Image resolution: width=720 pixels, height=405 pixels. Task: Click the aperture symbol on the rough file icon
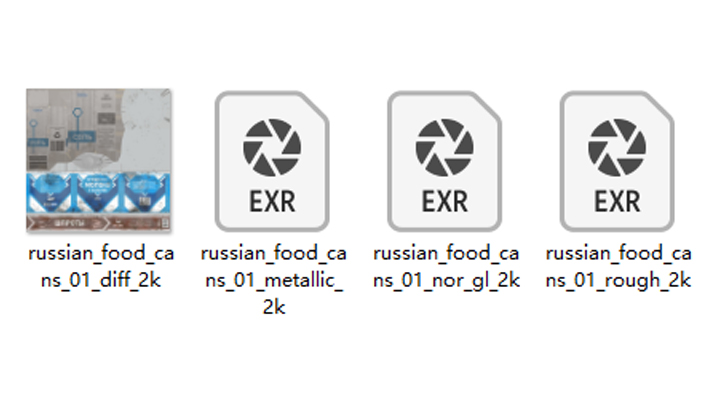pos(617,147)
